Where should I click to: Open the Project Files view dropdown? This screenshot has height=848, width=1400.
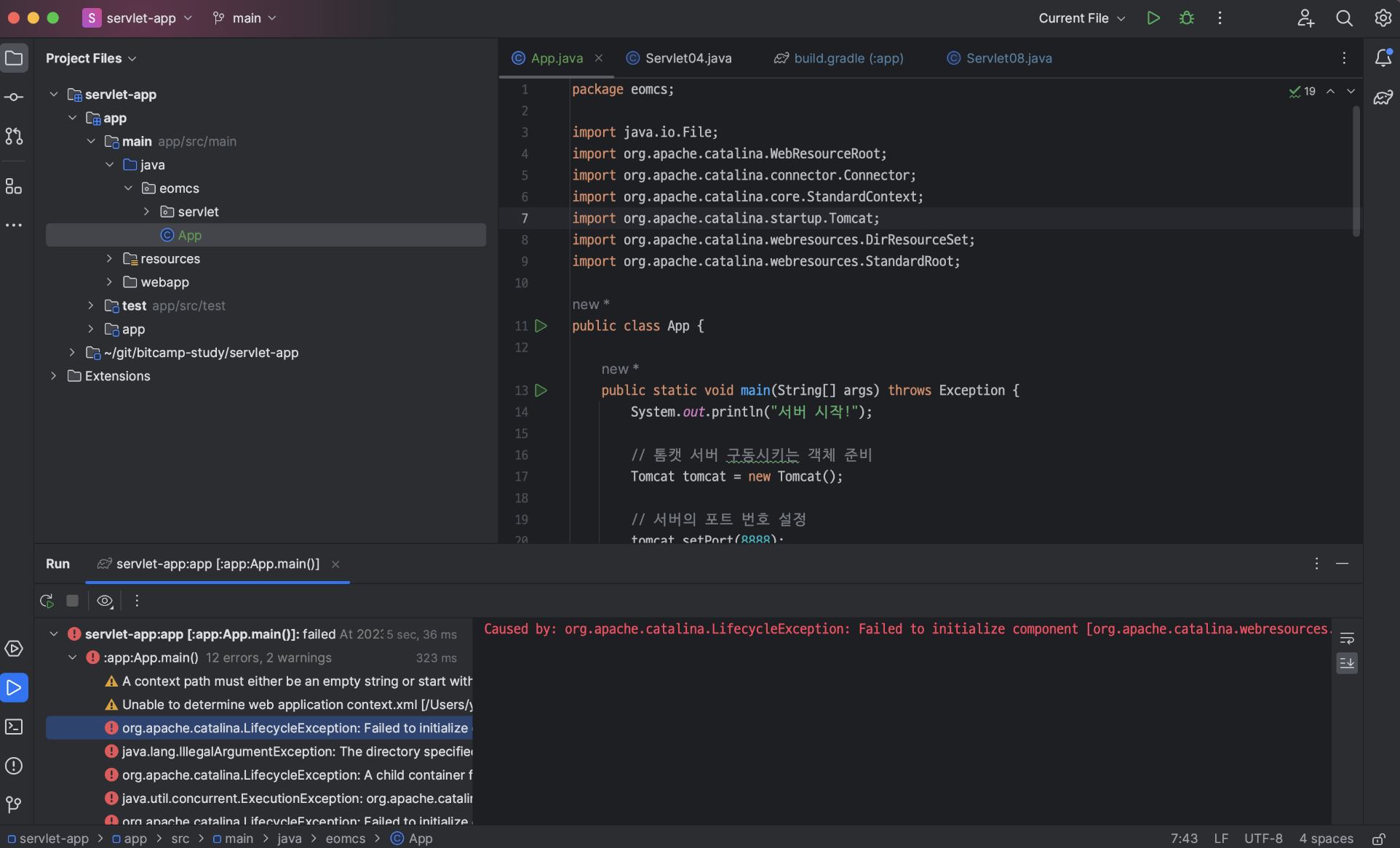pos(91,58)
